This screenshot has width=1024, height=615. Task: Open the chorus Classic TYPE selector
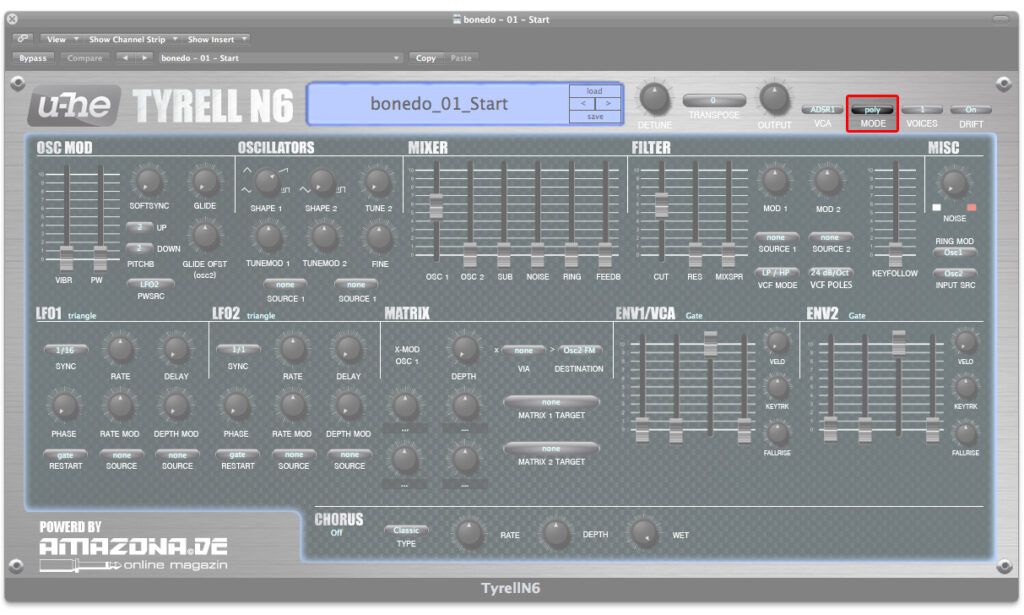point(406,530)
